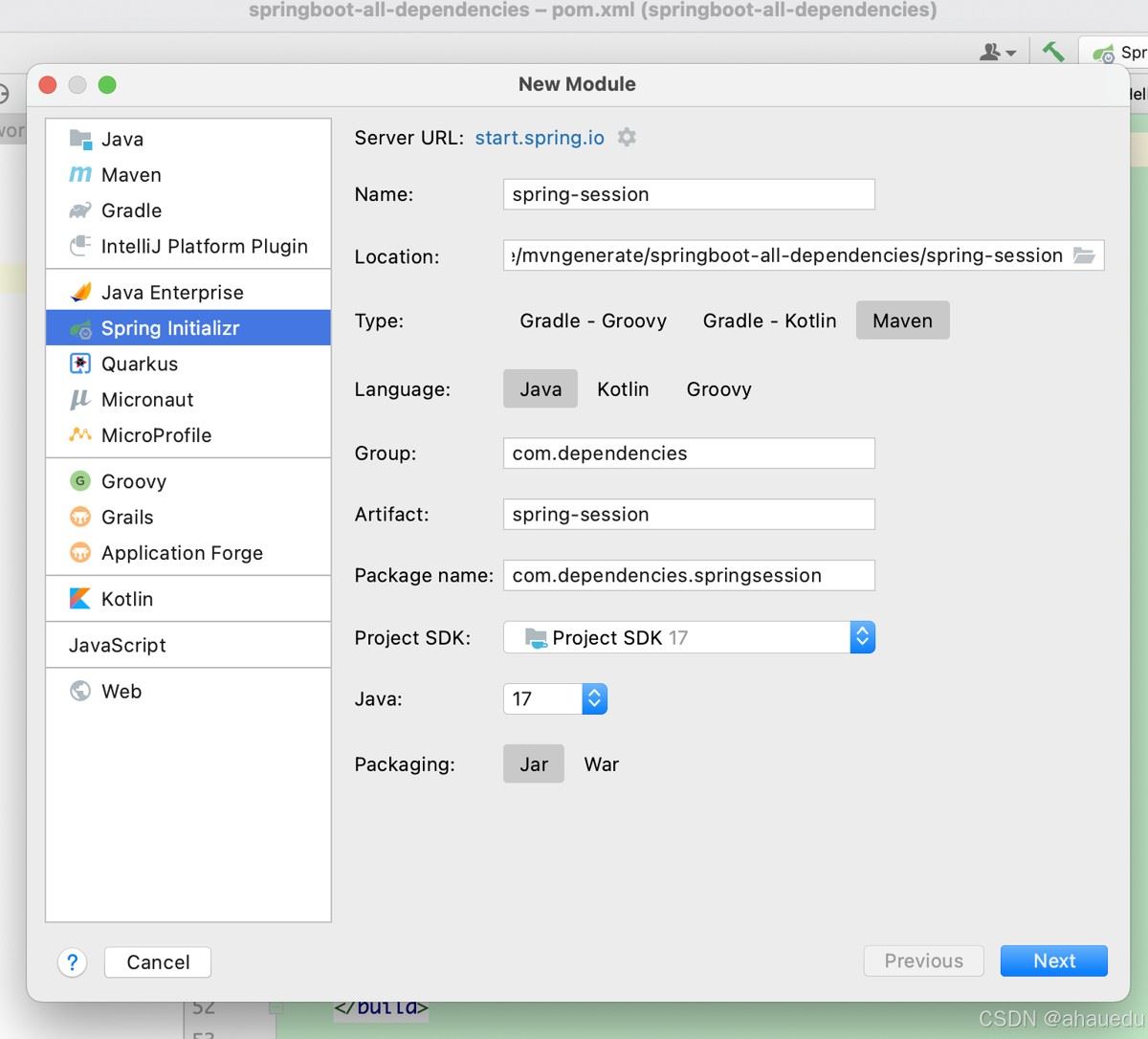This screenshot has height=1039, width=1148.
Task: Click the Quarkus icon
Action: point(80,364)
